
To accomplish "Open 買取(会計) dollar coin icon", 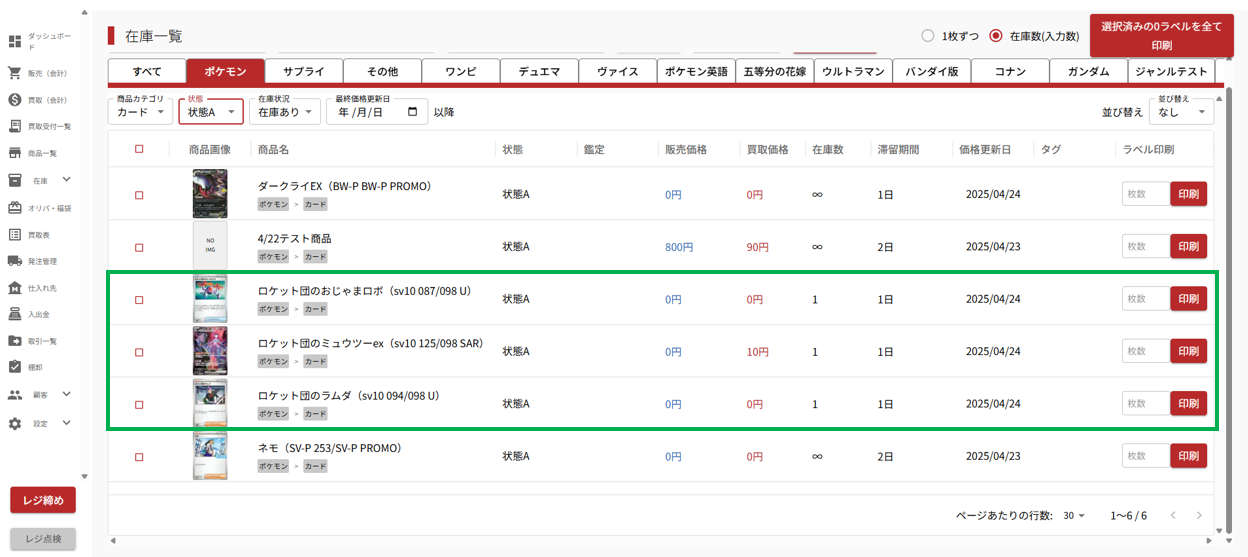I will 15,99.
